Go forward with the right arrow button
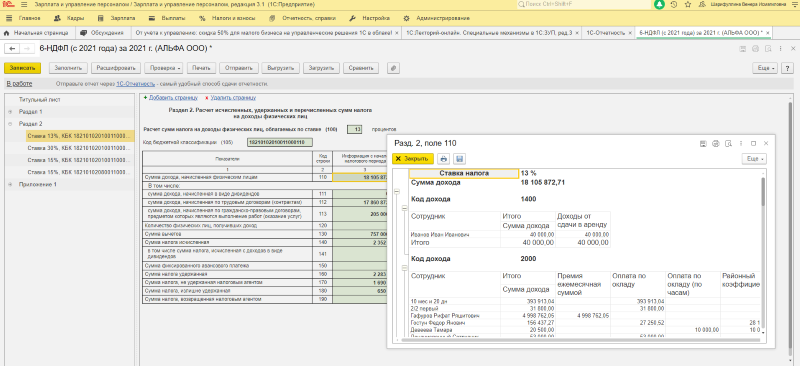Image resolution: width=800 pixels, height=366 pixels. tap(26, 48)
